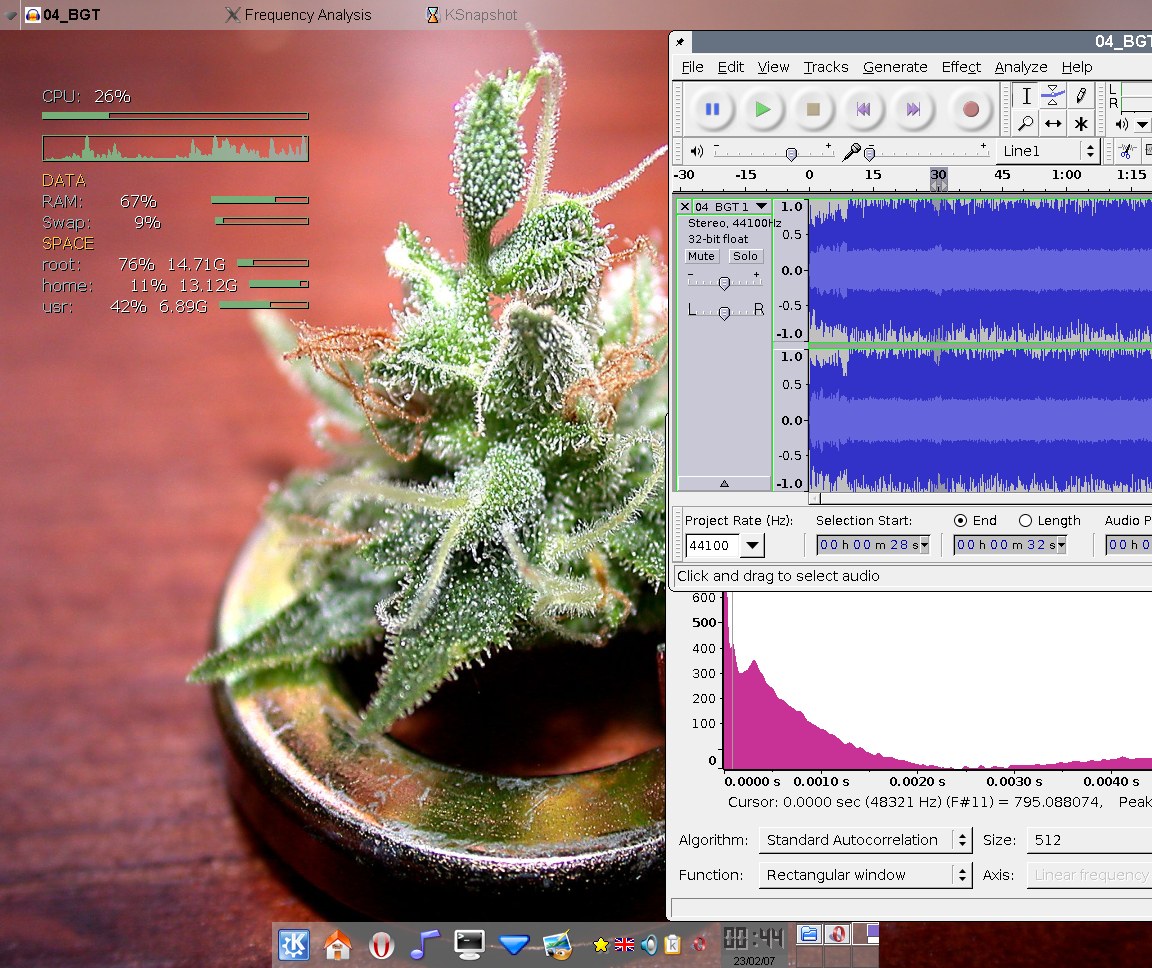Solo the 04_BGT track
This screenshot has height=968, width=1152.
pyautogui.click(x=745, y=256)
